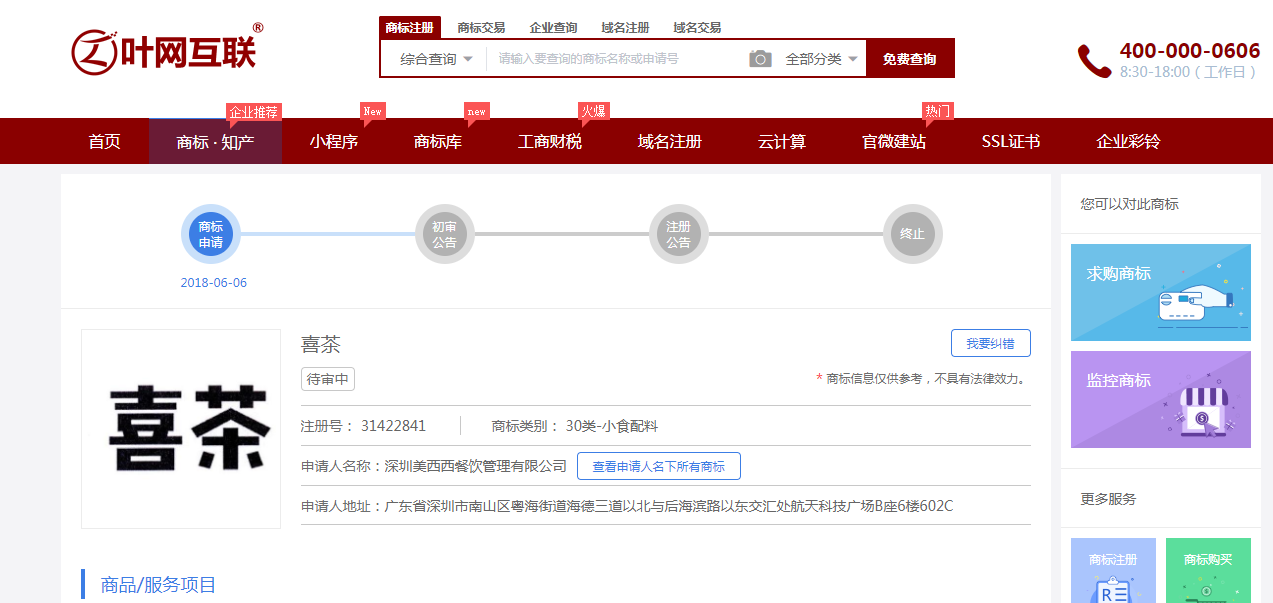Open the 求购商标 banner
The height and width of the screenshot is (603, 1273).
pos(1160,292)
